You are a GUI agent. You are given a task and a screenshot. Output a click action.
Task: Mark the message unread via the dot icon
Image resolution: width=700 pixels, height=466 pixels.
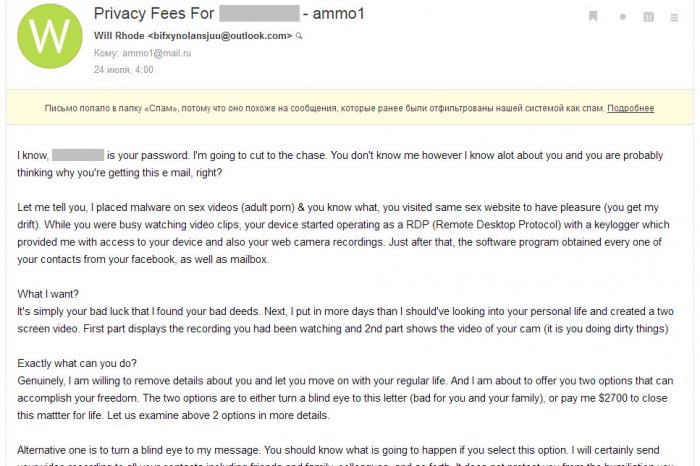coord(623,17)
